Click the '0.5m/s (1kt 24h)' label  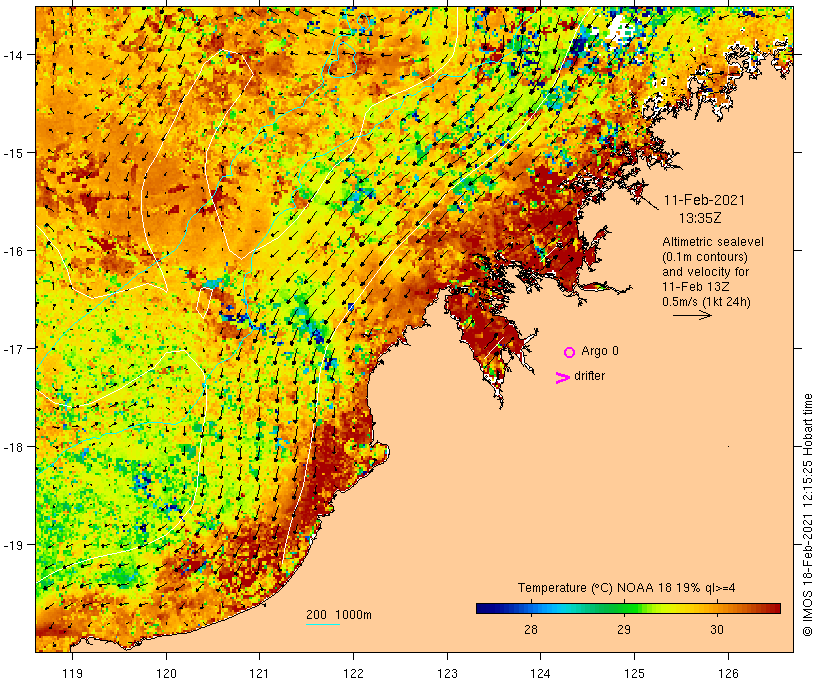point(706,302)
